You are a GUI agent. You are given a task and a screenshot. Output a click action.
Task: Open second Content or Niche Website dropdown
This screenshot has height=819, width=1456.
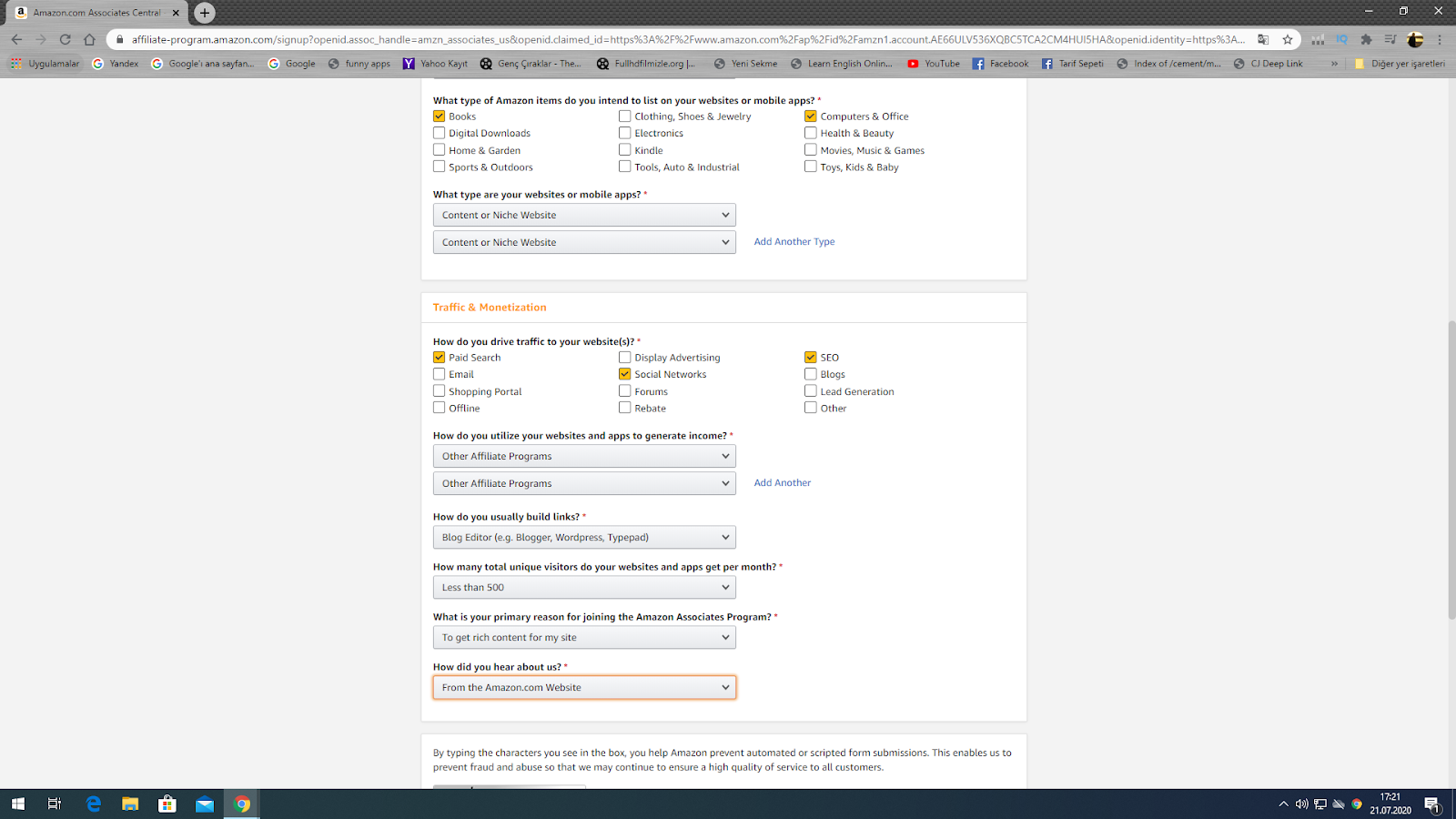pos(584,242)
